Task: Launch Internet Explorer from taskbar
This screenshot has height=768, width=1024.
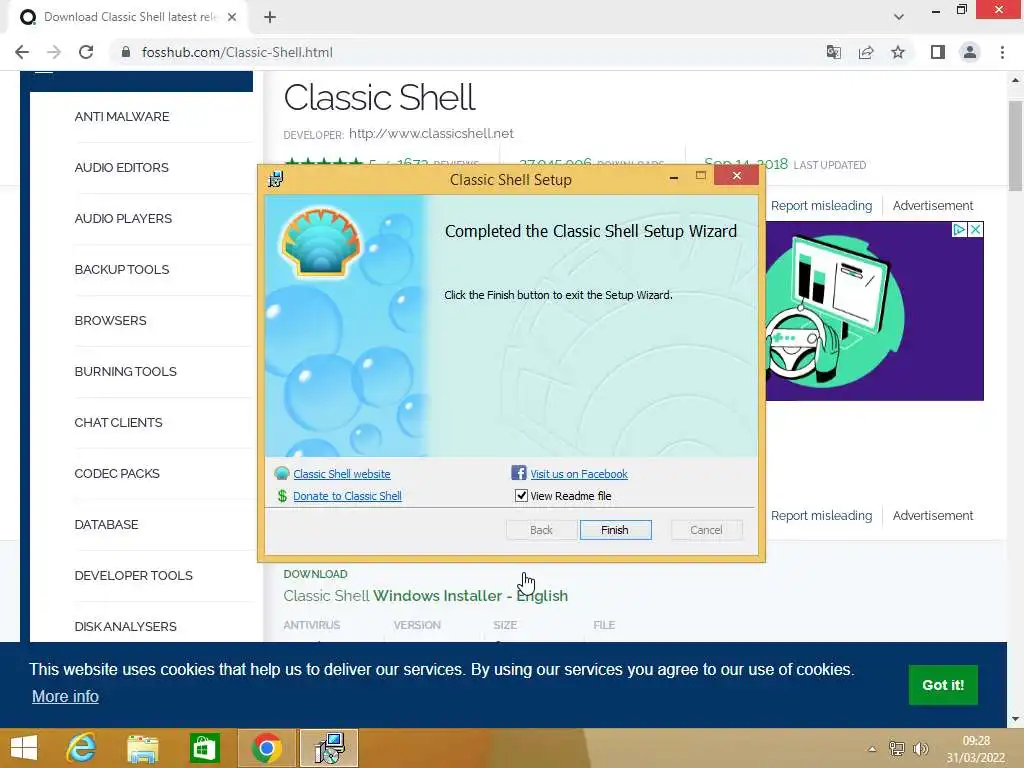Action: tap(82, 748)
